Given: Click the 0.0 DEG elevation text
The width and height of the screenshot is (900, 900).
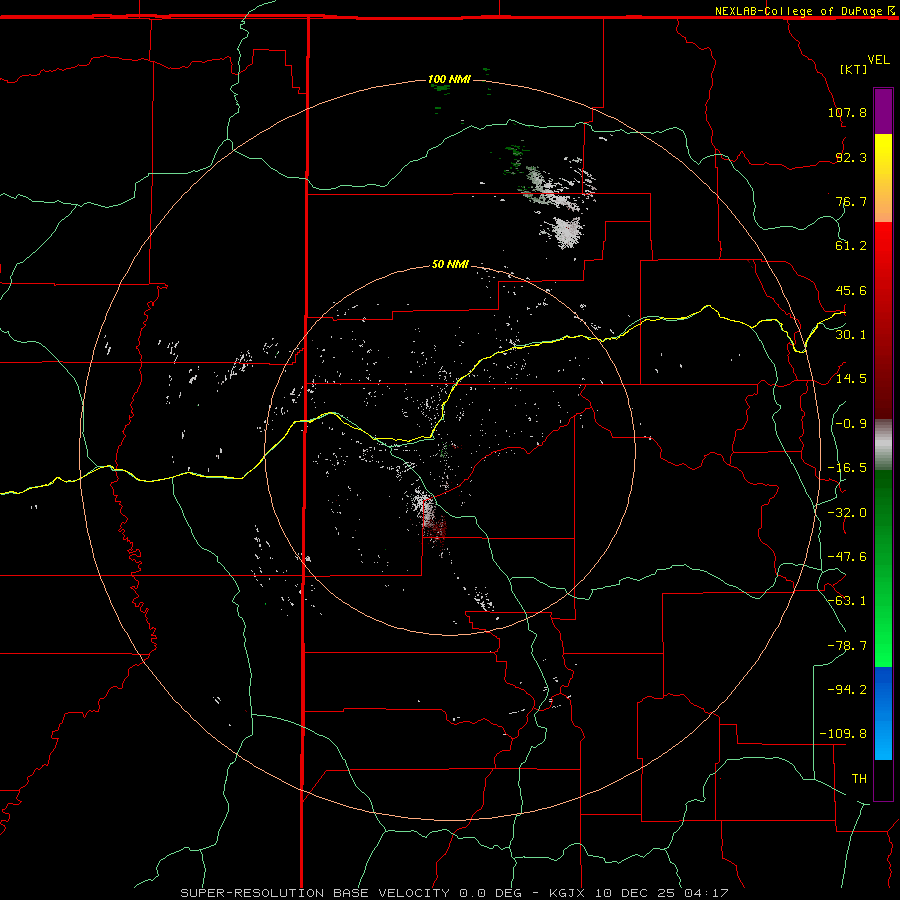Looking at the screenshot, I should coord(490,893).
